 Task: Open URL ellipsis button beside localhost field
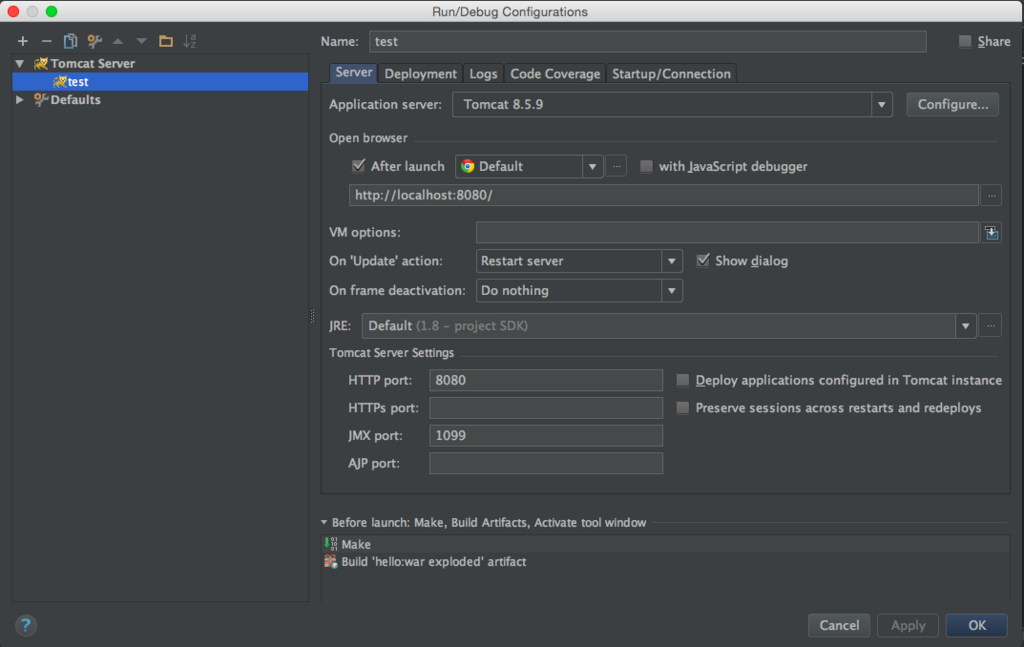pos(991,195)
